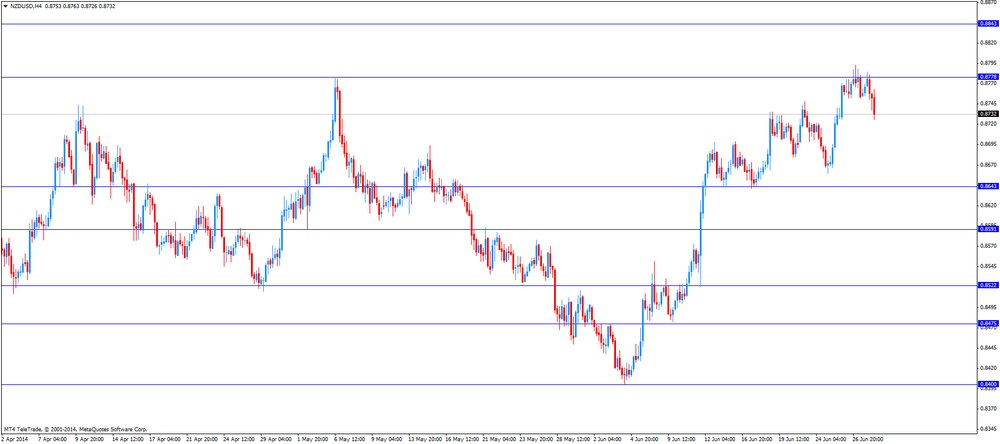Viewport: 1000px width, 444px height.
Task: Click the OHLC values 0.8753 0.8763 0.8726 0.8732
Action: click(x=80, y=6)
